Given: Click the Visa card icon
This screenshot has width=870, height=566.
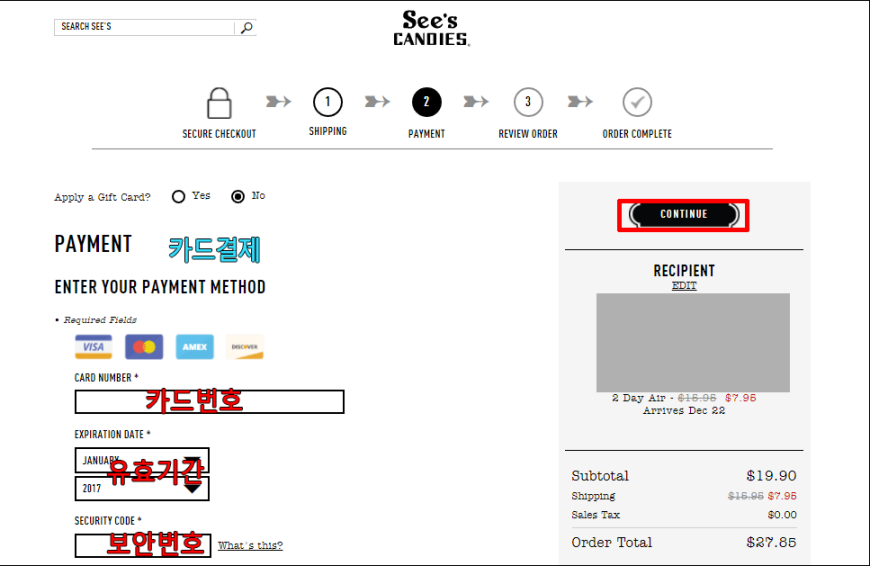Looking at the screenshot, I should tap(93, 347).
